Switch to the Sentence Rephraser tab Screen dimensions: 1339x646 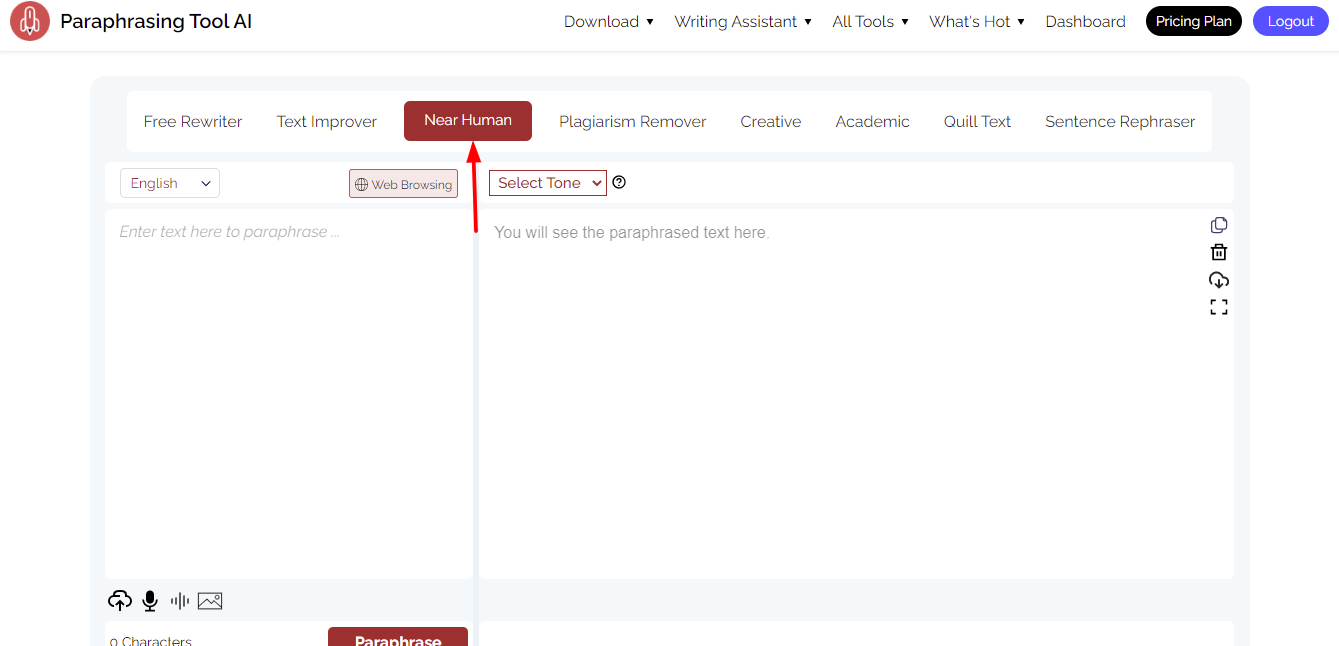[x=1120, y=121]
